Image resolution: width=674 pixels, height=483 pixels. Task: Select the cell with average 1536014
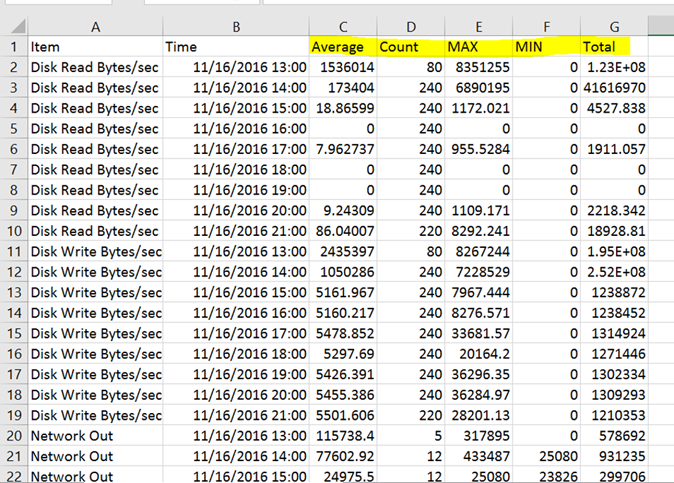tap(343, 67)
